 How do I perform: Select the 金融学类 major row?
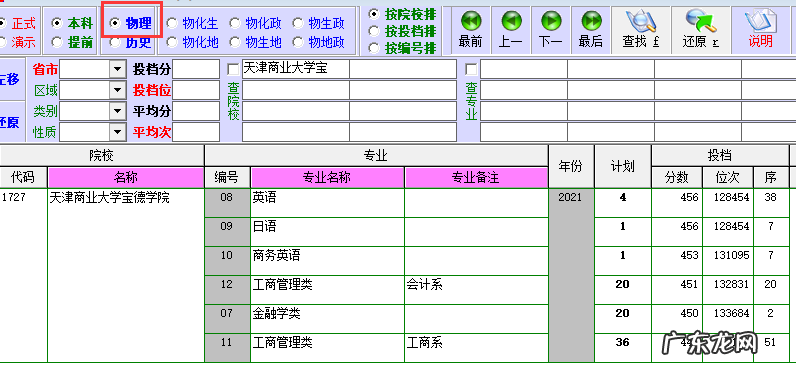[x=327, y=319]
